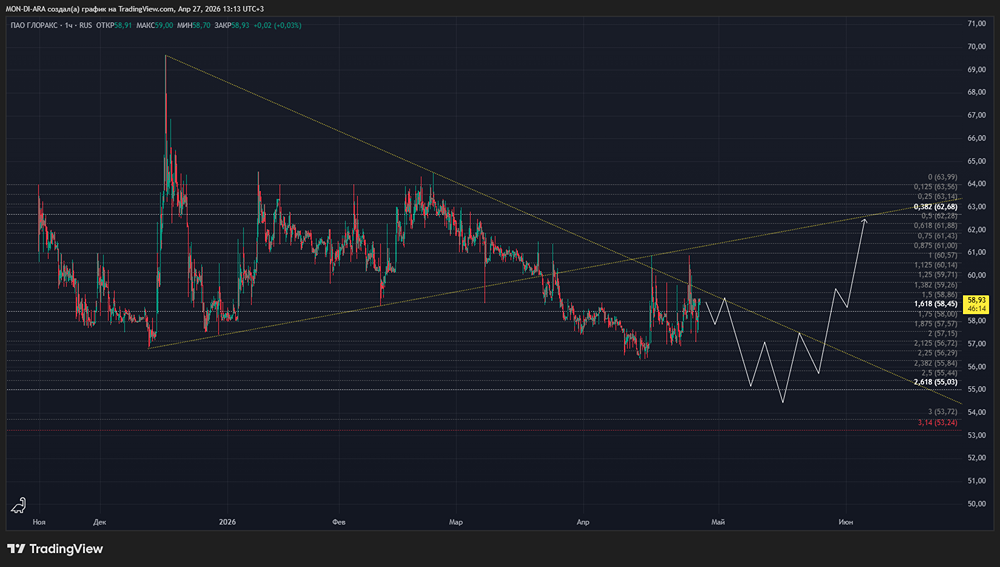
Task: Click the TradingView logo at the bottom
Action: click(x=55, y=549)
